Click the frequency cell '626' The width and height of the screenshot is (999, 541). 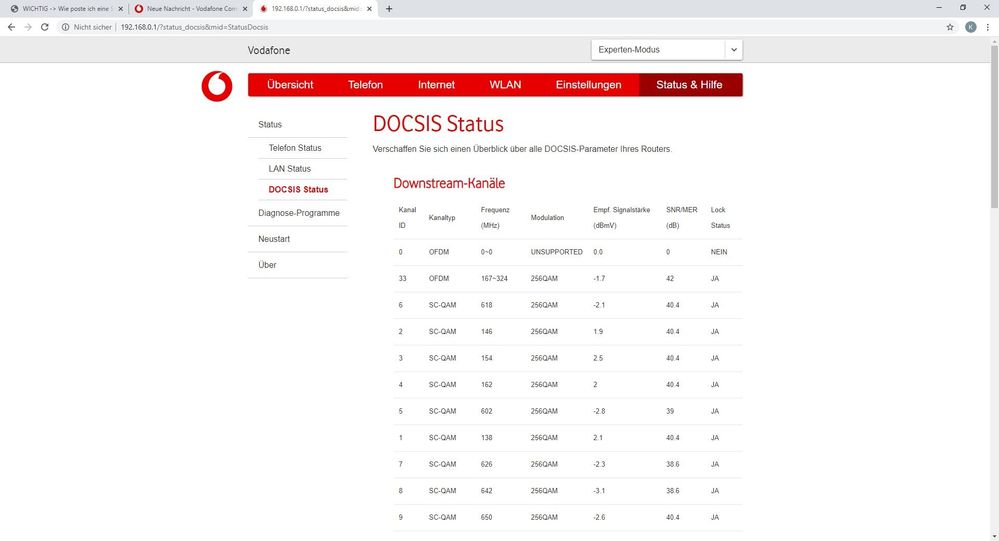(x=486, y=465)
